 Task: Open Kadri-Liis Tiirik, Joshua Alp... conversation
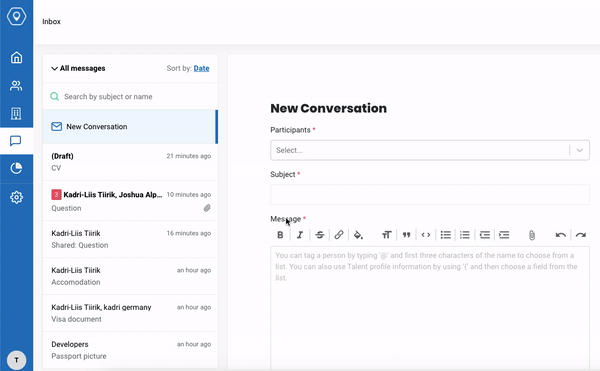(130, 201)
